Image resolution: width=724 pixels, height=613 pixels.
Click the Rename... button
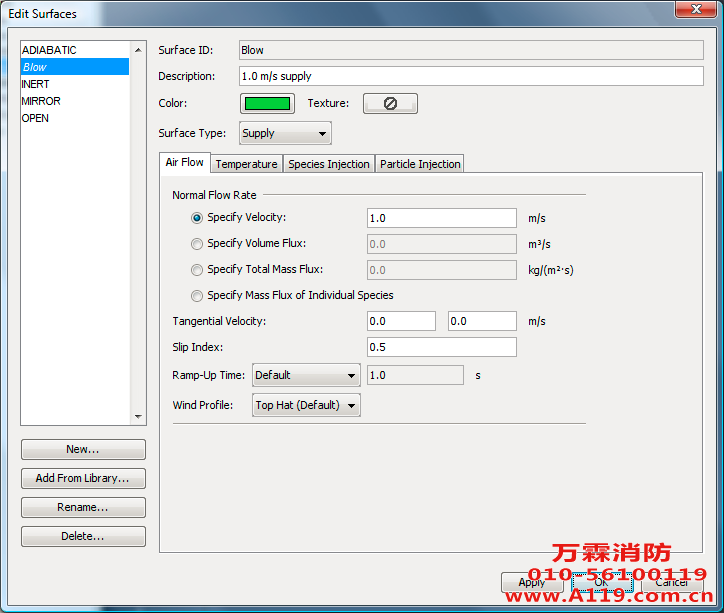click(83, 508)
